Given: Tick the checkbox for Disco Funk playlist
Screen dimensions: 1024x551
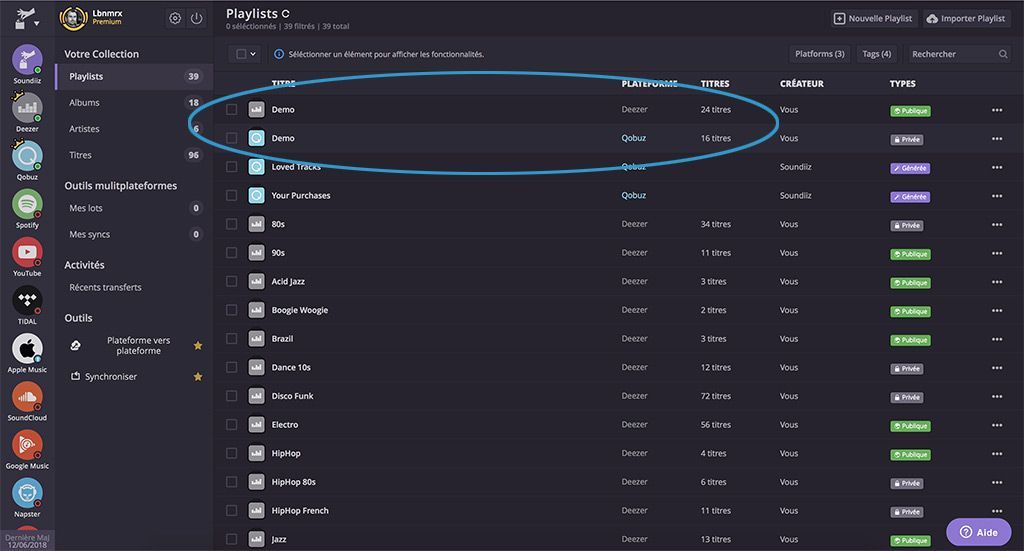Looking at the screenshot, I should point(232,396).
